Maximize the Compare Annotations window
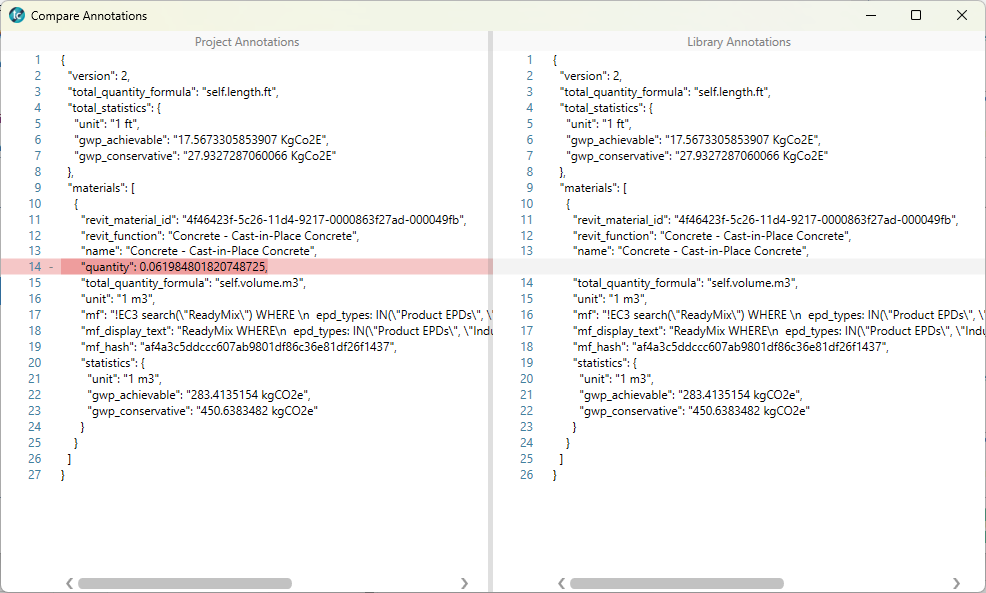 (916, 16)
